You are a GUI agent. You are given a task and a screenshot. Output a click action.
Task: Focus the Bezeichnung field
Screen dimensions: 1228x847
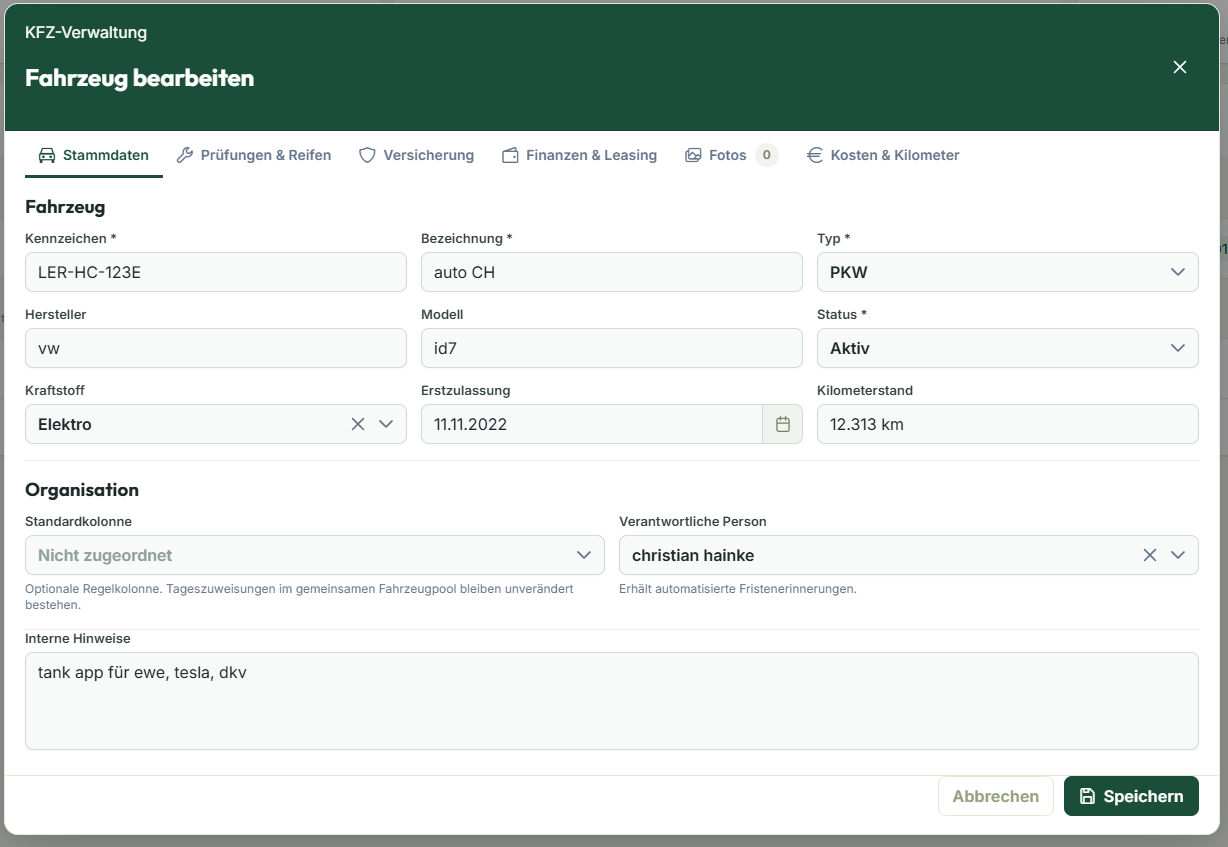click(612, 272)
